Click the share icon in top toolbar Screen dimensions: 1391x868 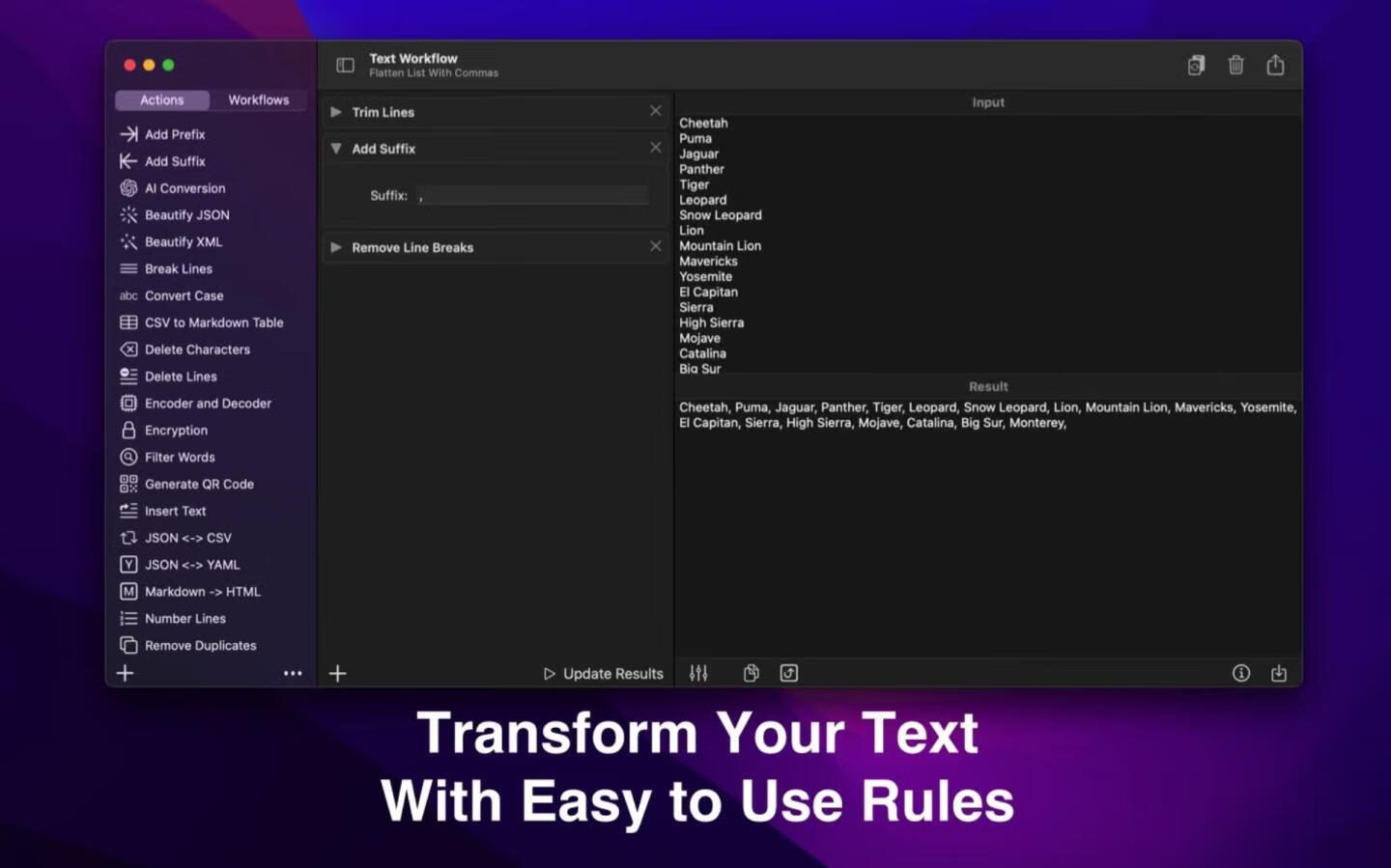pyautogui.click(x=1275, y=66)
